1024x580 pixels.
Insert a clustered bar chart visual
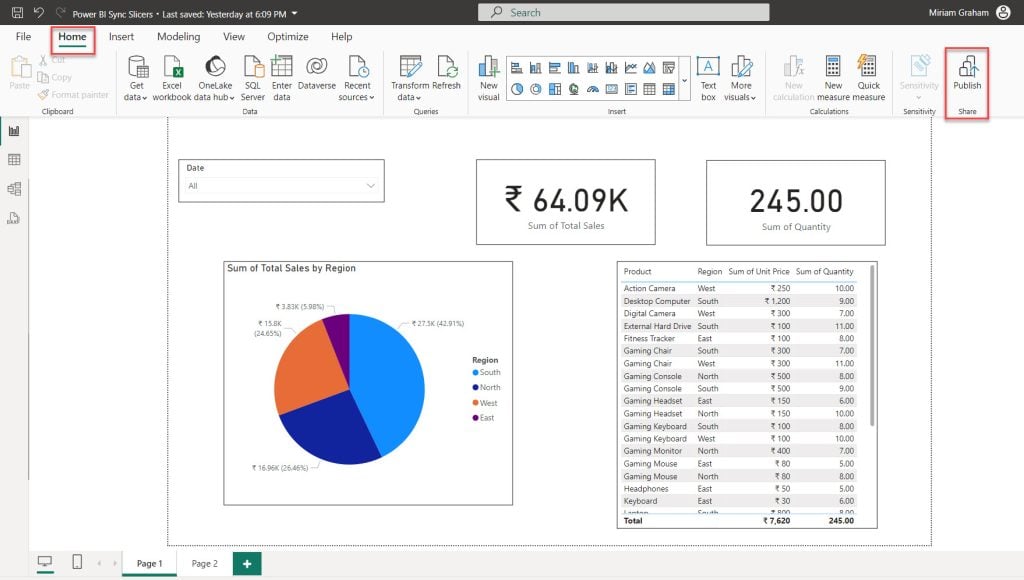tap(554, 68)
